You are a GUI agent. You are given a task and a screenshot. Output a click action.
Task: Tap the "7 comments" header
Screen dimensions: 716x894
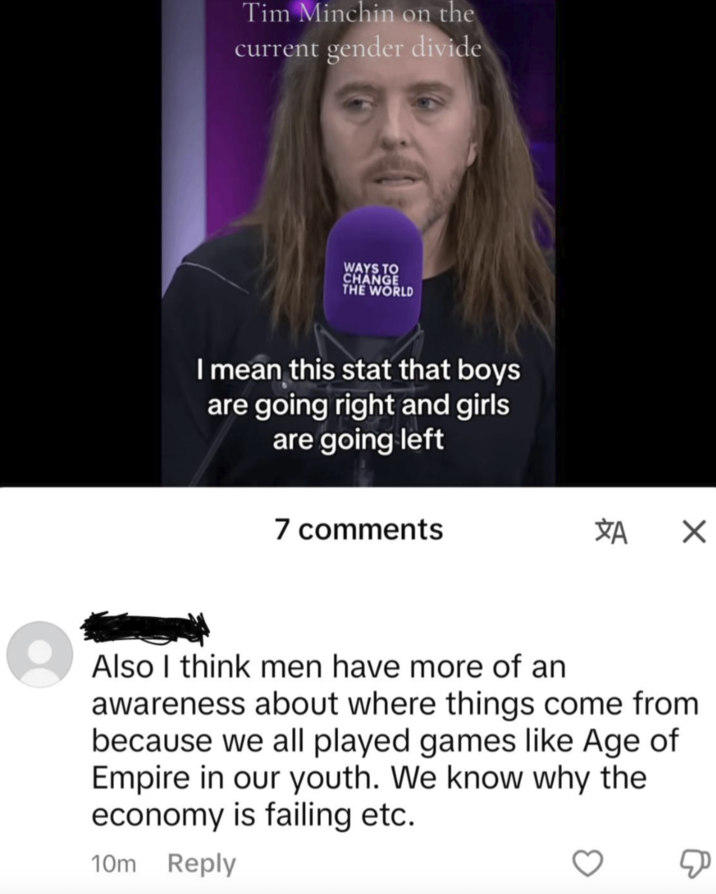(359, 529)
